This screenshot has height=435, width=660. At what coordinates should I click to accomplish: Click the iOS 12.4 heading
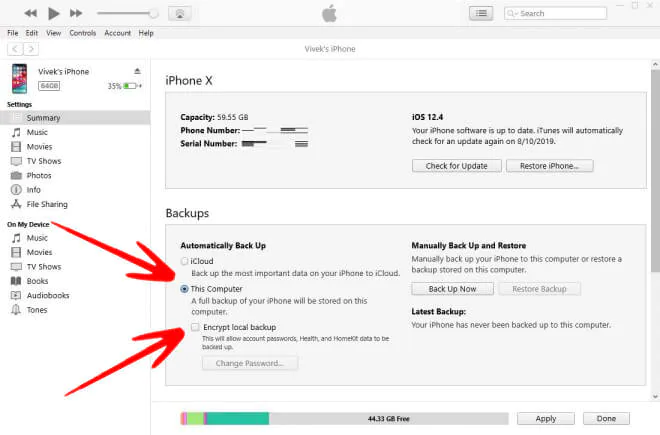coord(427,117)
